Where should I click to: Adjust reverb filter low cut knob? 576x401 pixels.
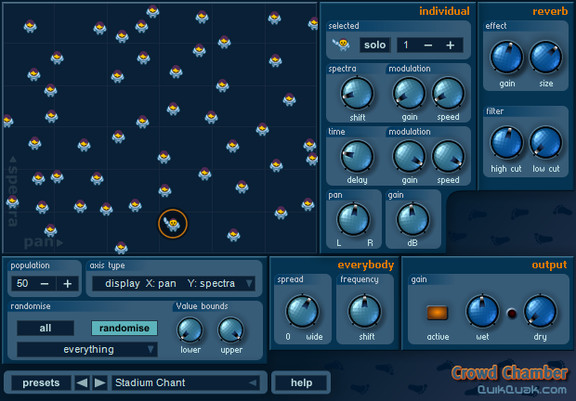pyautogui.click(x=546, y=142)
